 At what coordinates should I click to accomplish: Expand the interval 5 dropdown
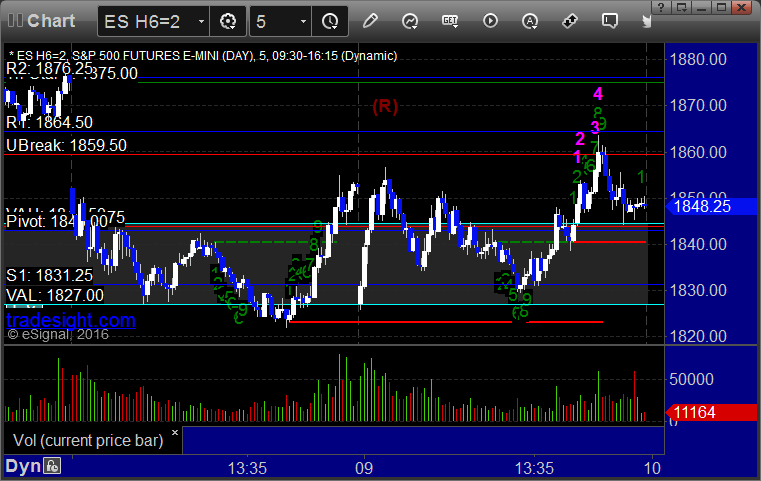point(303,21)
